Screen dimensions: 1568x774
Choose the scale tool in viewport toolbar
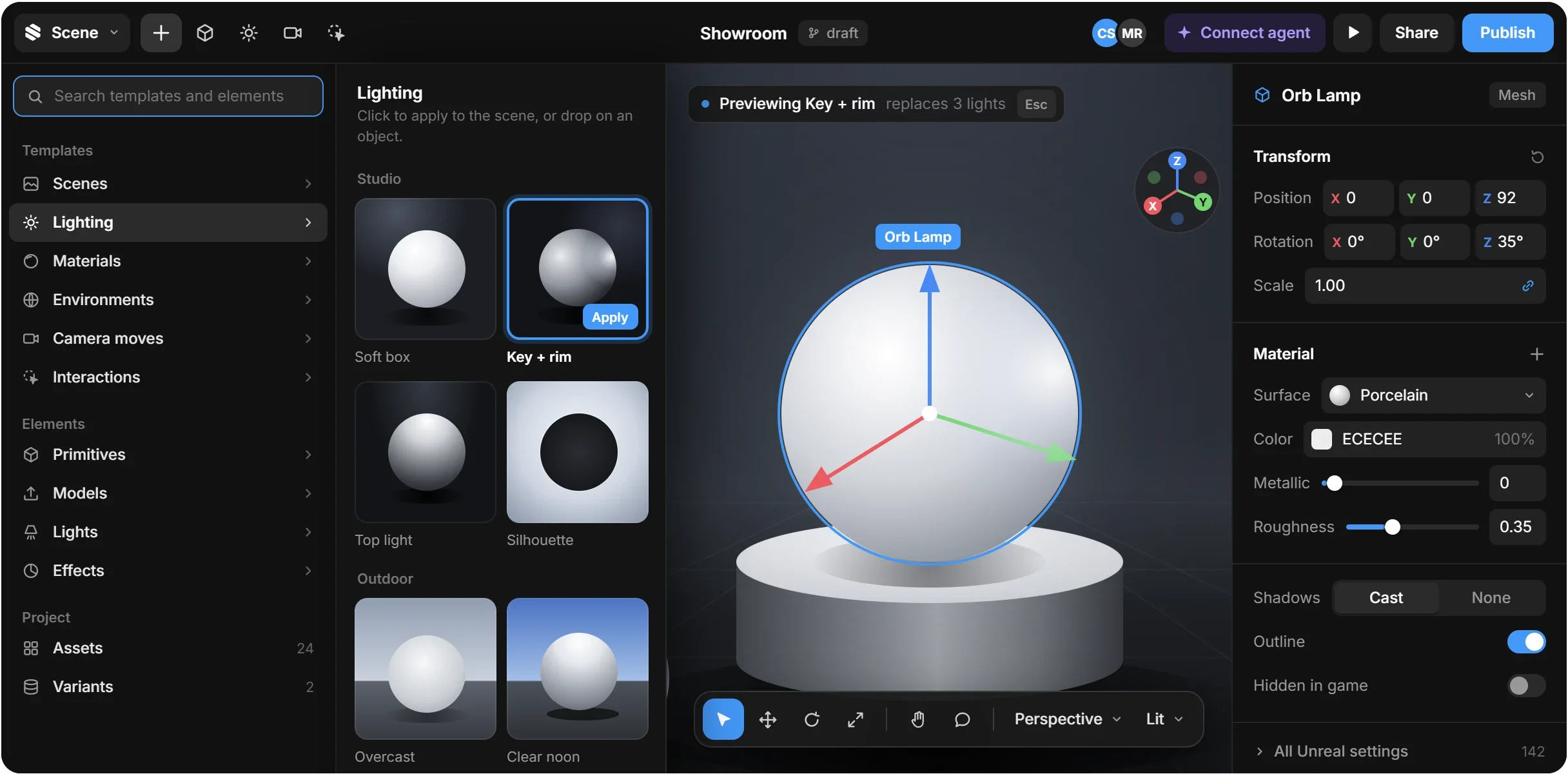pyautogui.click(x=856, y=719)
